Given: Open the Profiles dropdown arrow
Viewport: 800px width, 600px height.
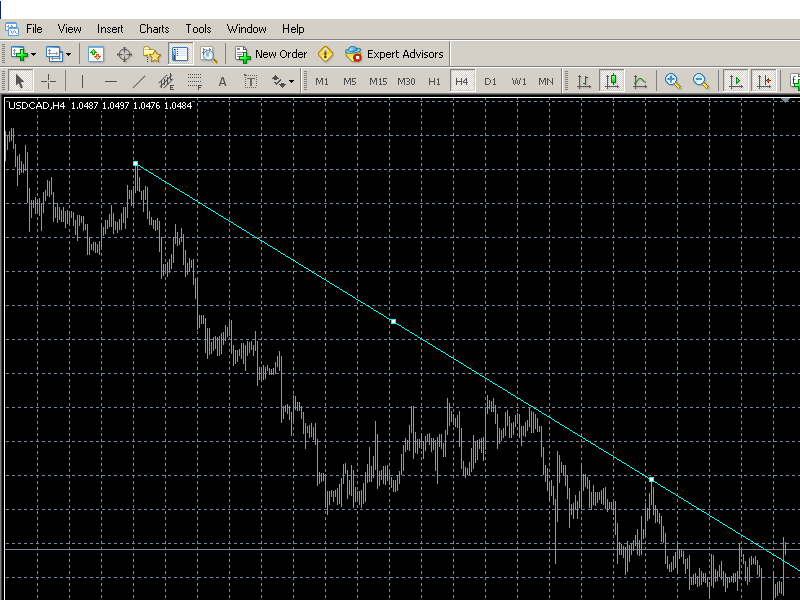Looking at the screenshot, I should 68,54.
